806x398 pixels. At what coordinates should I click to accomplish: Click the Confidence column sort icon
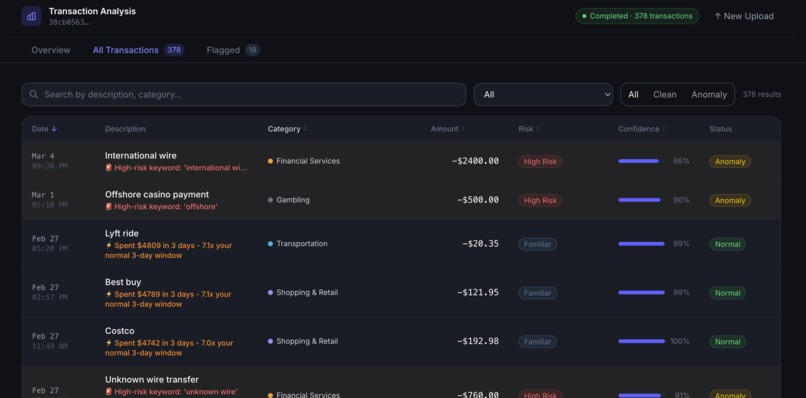pyautogui.click(x=664, y=129)
